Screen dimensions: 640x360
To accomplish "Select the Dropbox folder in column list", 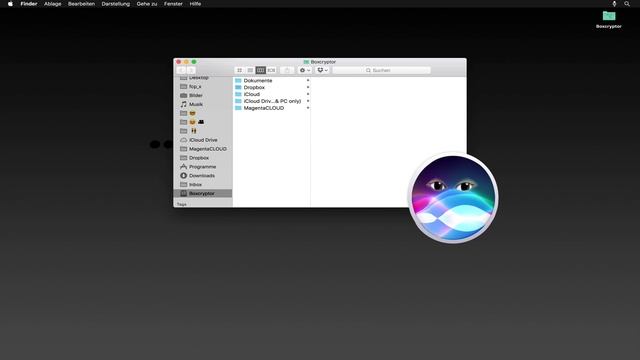I will (271, 87).
